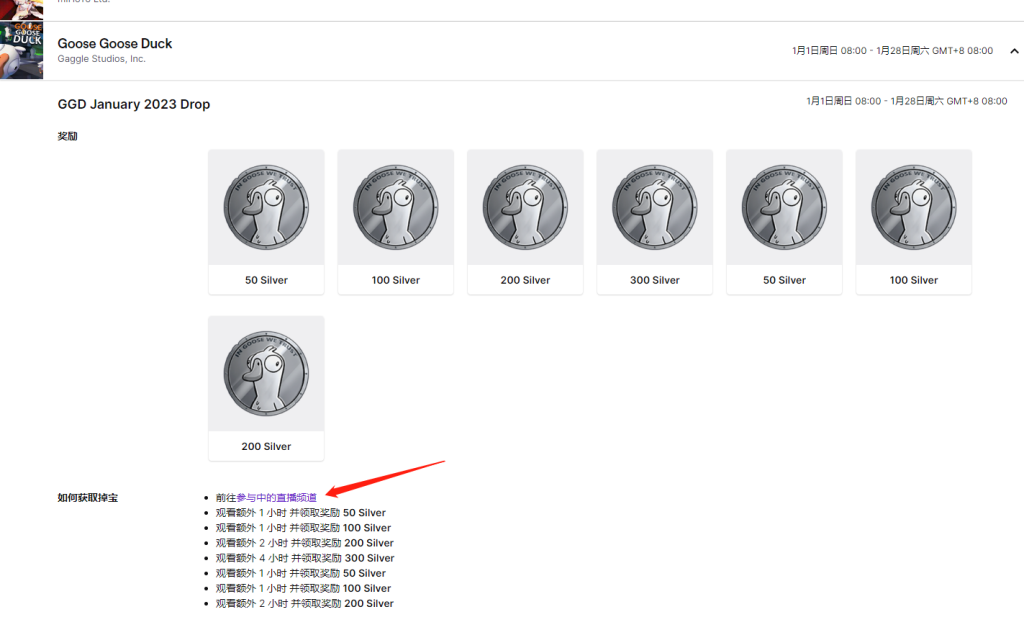Click the GGD January 2023 Drop date range
1024x630 pixels.
click(906, 101)
